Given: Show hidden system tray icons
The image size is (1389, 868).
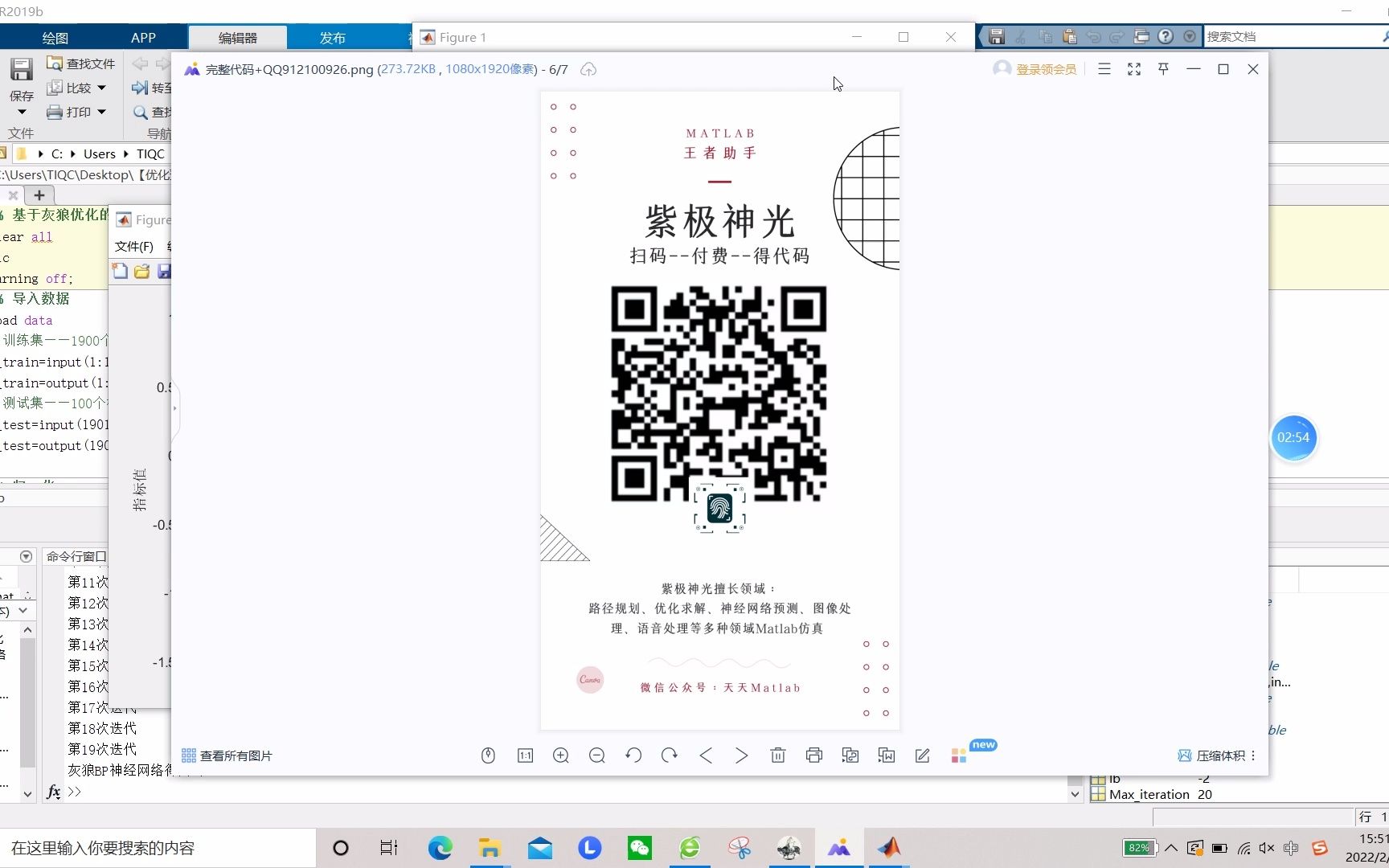Looking at the screenshot, I should (1171, 848).
